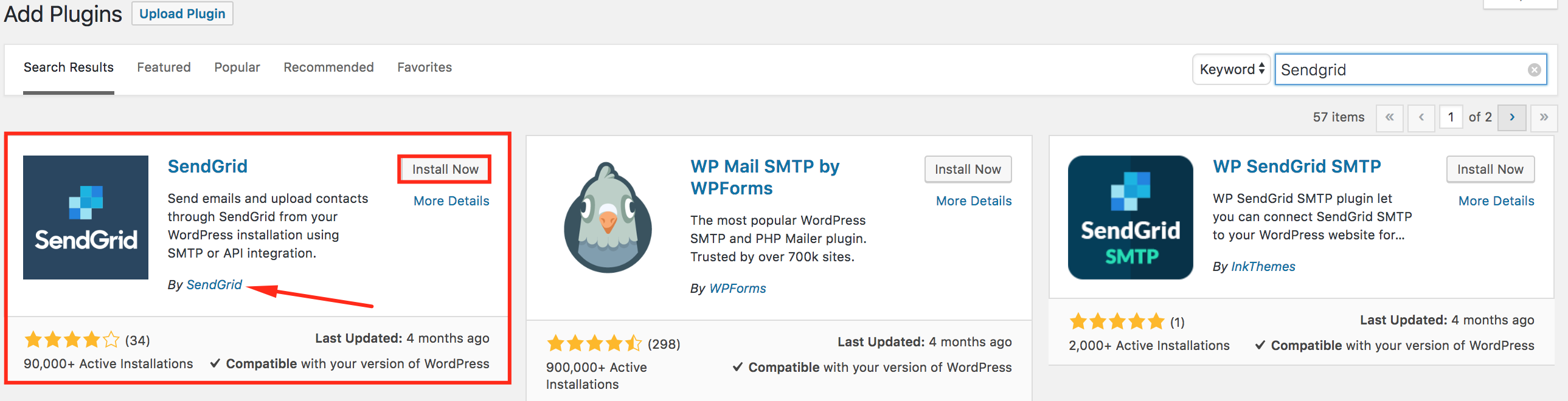This screenshot has height=401, width=1568.
Task: Show the Favorites tab
Action: (x=425, y=67)
